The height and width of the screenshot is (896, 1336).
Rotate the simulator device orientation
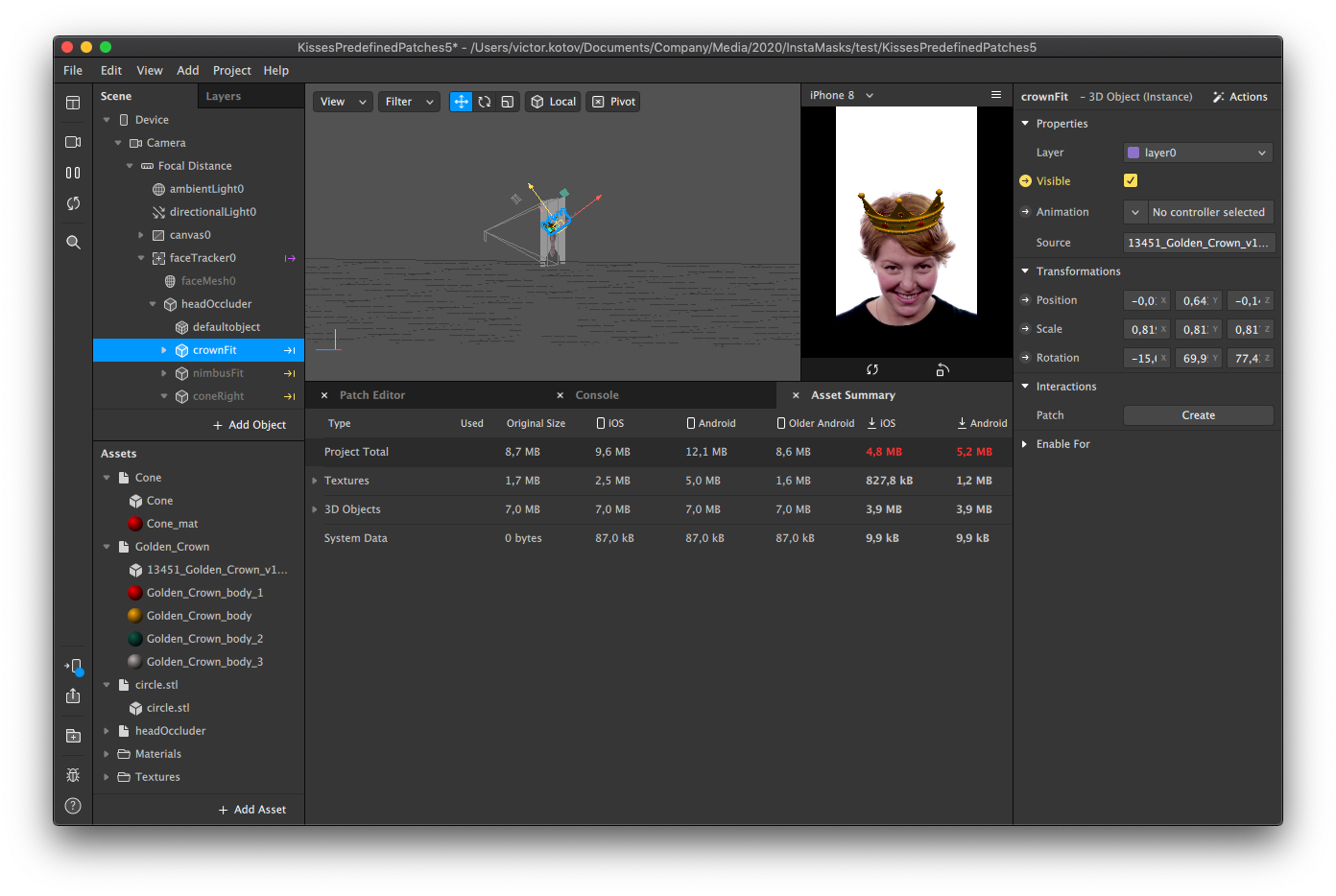tap(942, 368)
